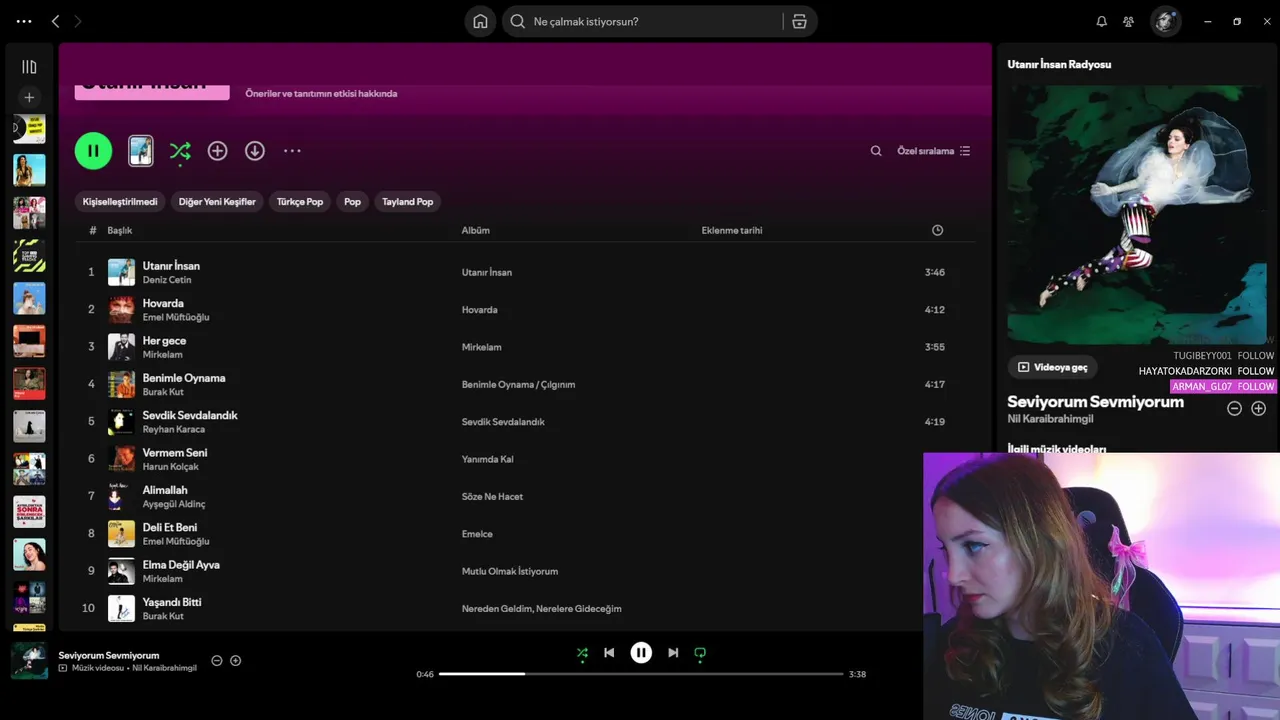Add playlist to library with plus icon

[x=217, y=151]
